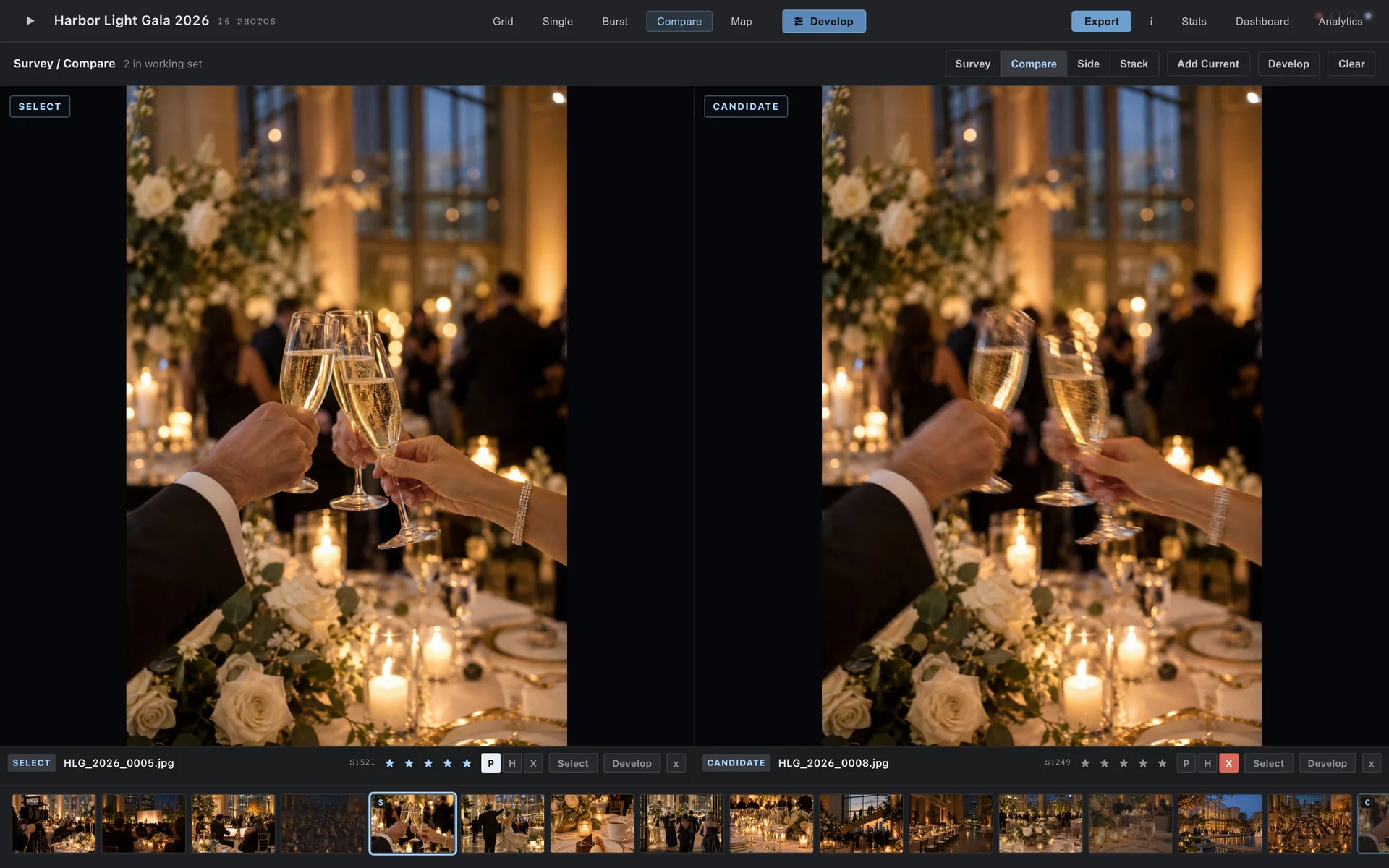Switch to Survey mode
1389x868 pixels.
coord(972,64)
